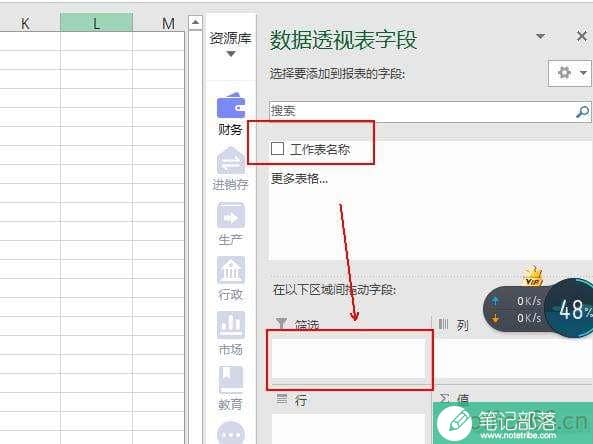Close the 数据透视表字段 pane
Screen dimensions: 593x444
coord(582,36)
